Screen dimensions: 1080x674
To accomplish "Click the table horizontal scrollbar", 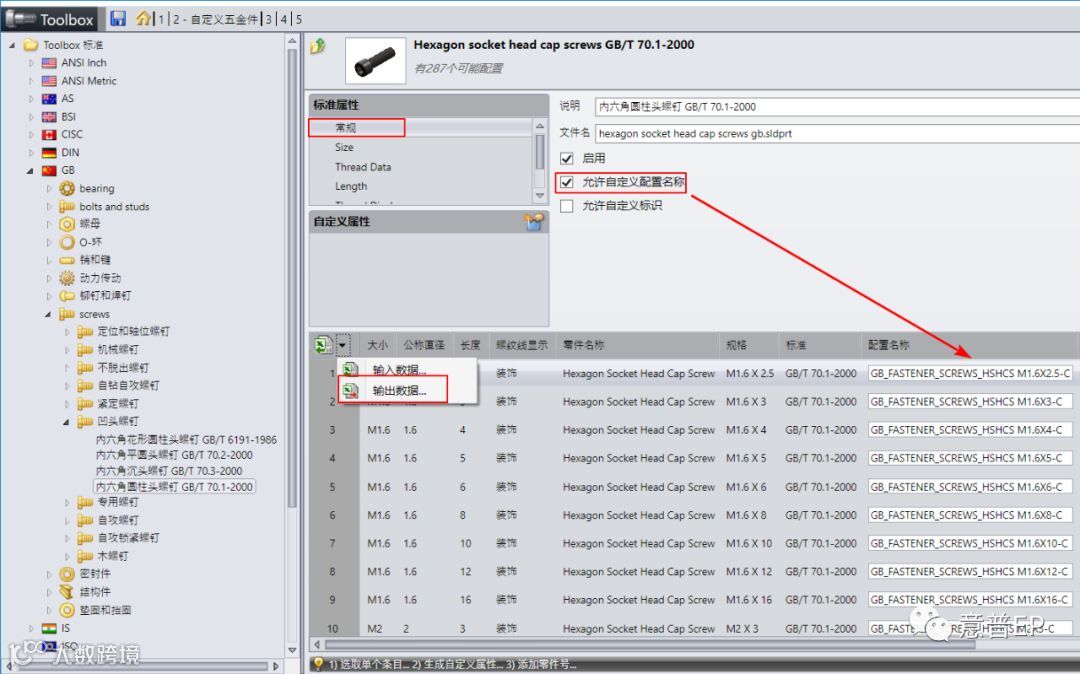I will [x=651, y=645].
